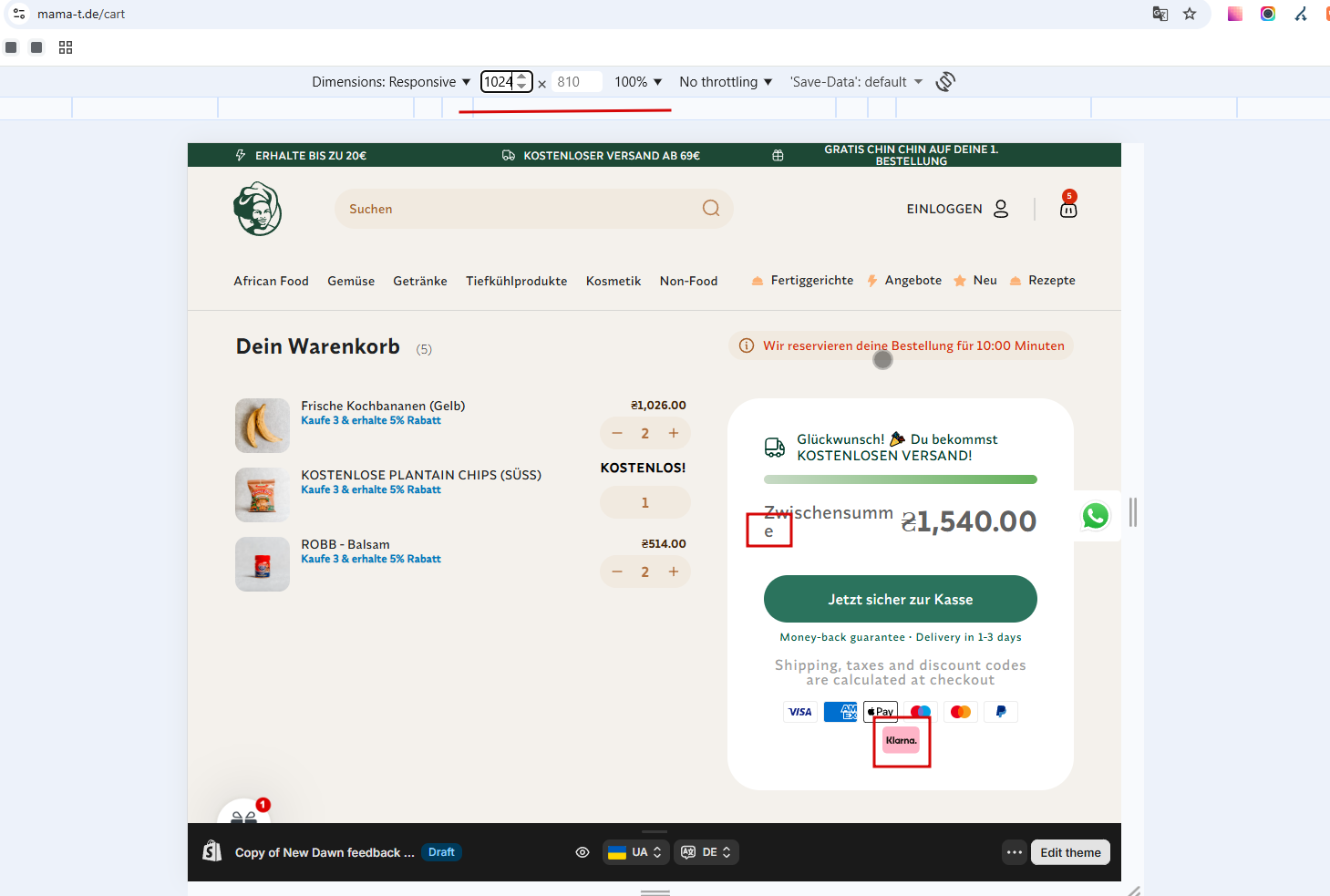1330x896 pixels.
Task: Open the Dimensions: Responsive dropdown
Action: (x=391, y=82)
